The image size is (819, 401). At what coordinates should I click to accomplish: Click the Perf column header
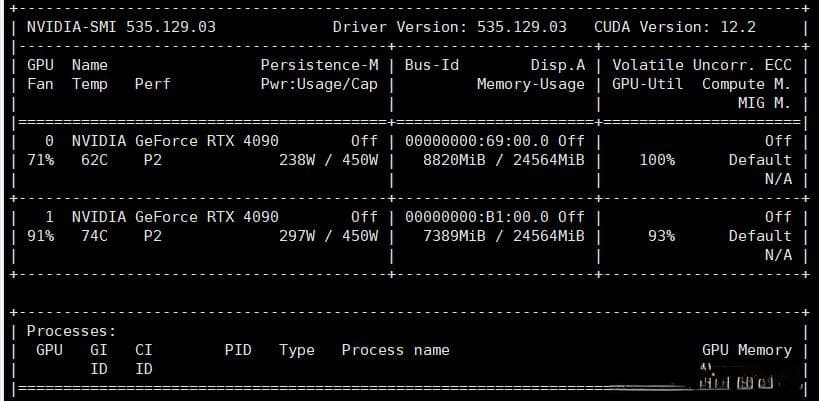click(153, 84)
